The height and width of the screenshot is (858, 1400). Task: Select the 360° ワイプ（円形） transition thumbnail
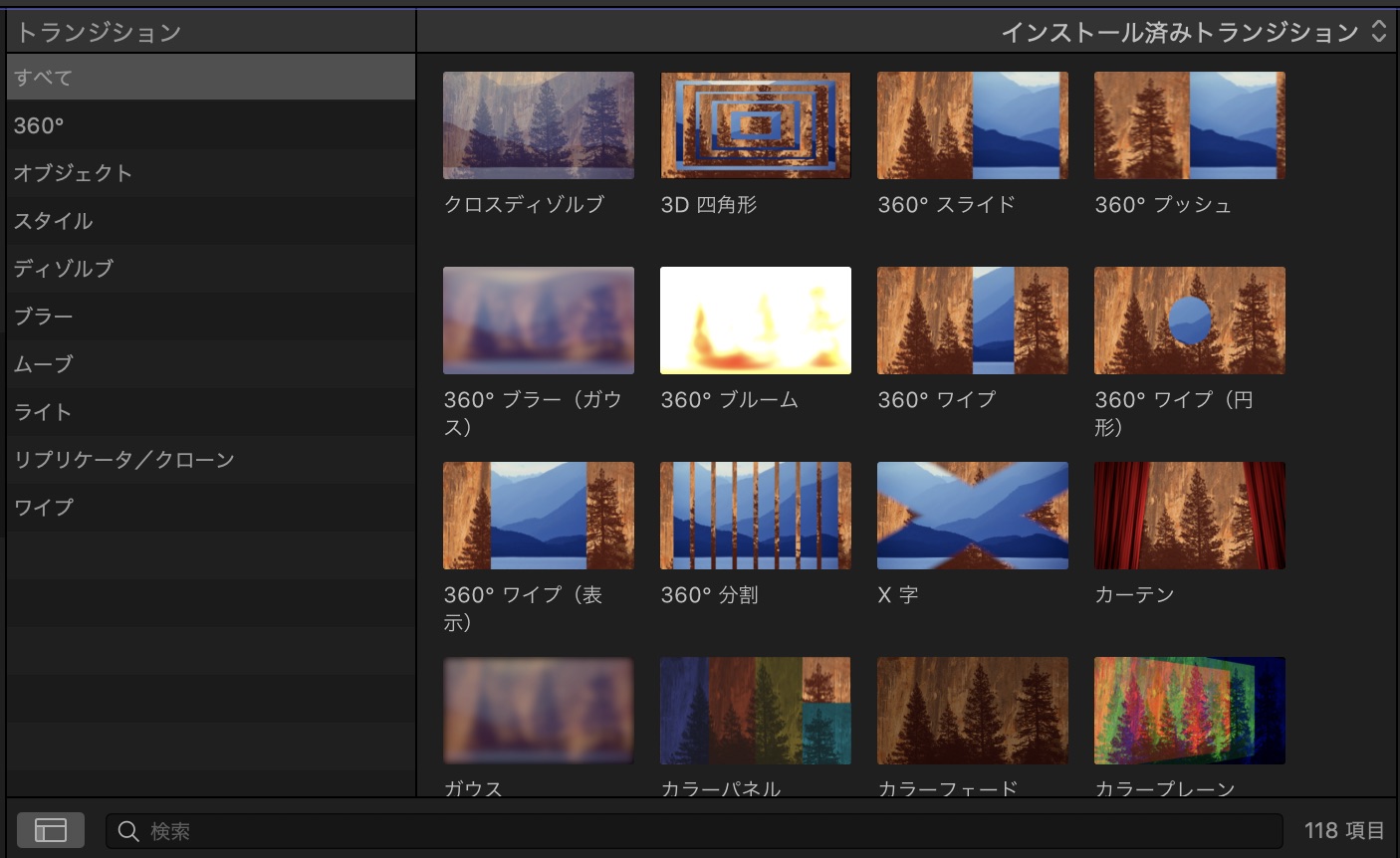point(1189,321)
